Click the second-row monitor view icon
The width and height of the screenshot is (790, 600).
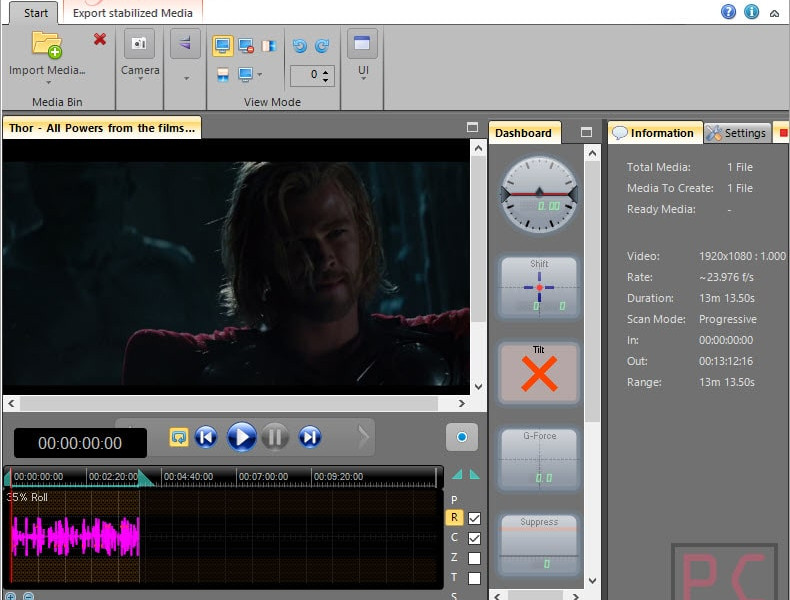(x=245, y=75)
